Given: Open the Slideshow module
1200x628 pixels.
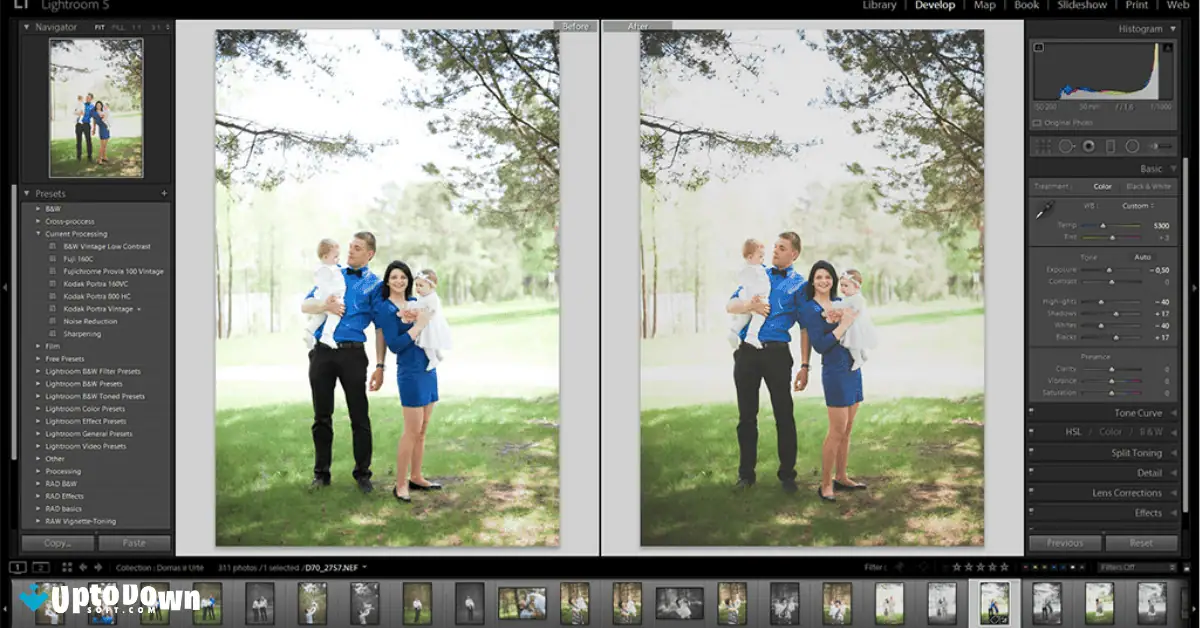Looking at the screenshot, I should coord(1082,6).
